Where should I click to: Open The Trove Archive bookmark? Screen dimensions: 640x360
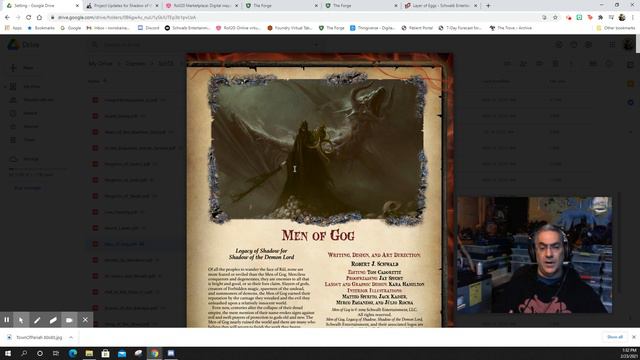coord(511,28)
